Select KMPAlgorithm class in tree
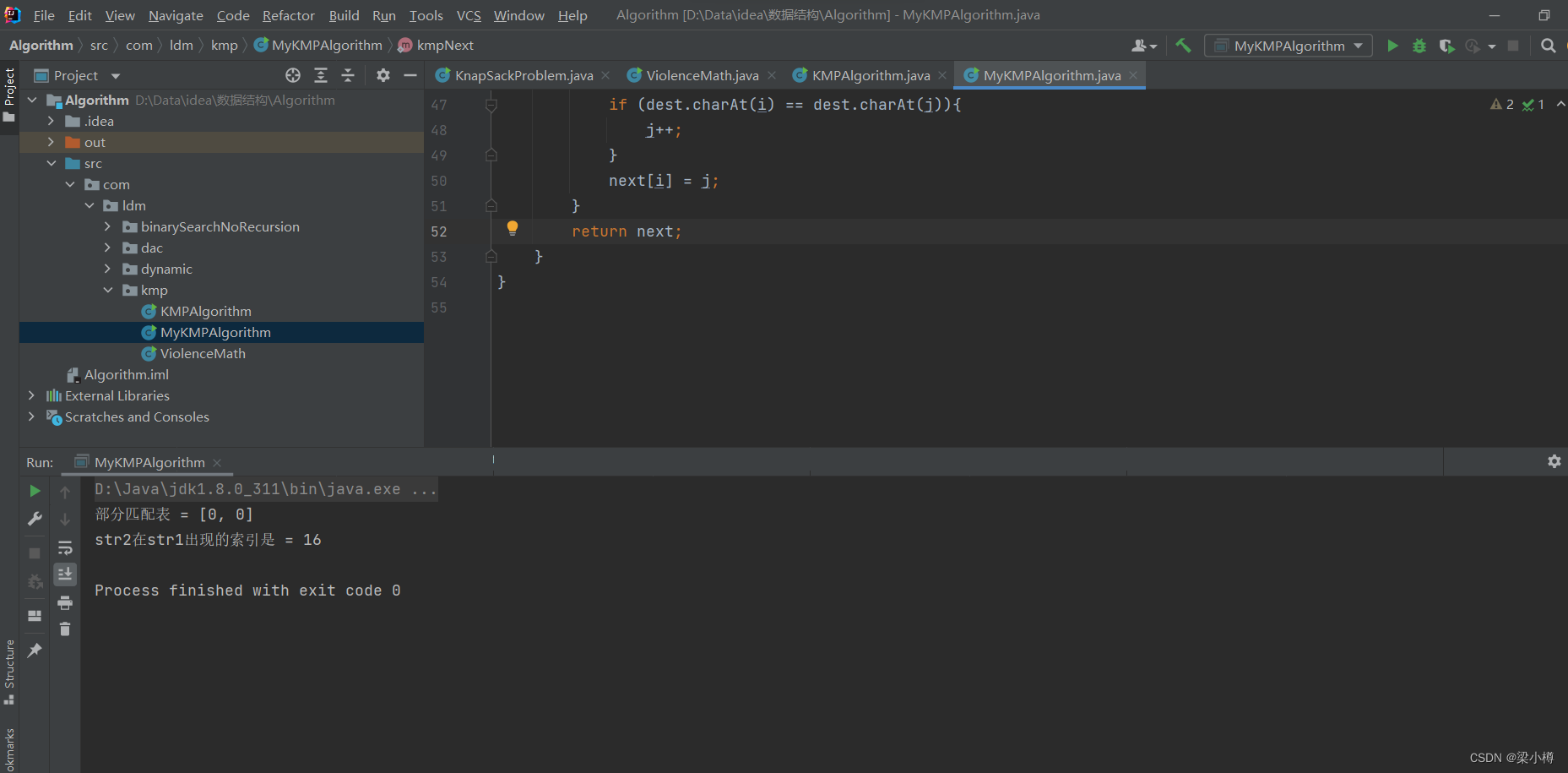This screenshot has height=773, width=1568. 206,311
